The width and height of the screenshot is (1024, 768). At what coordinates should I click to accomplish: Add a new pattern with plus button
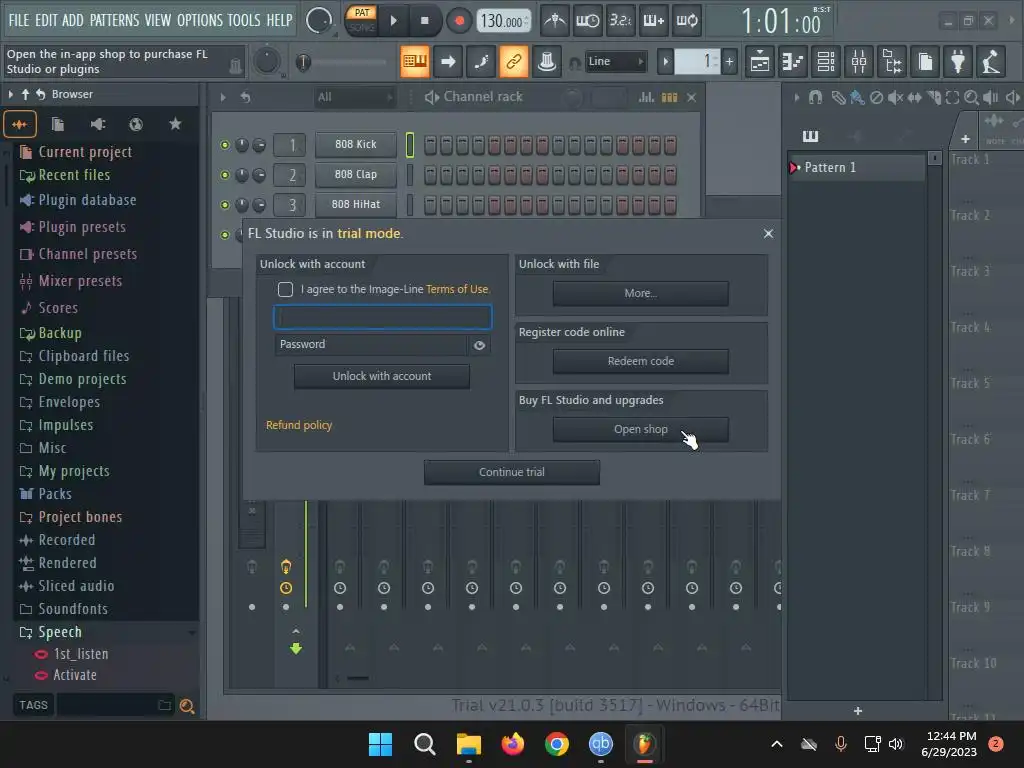point(729,62)
